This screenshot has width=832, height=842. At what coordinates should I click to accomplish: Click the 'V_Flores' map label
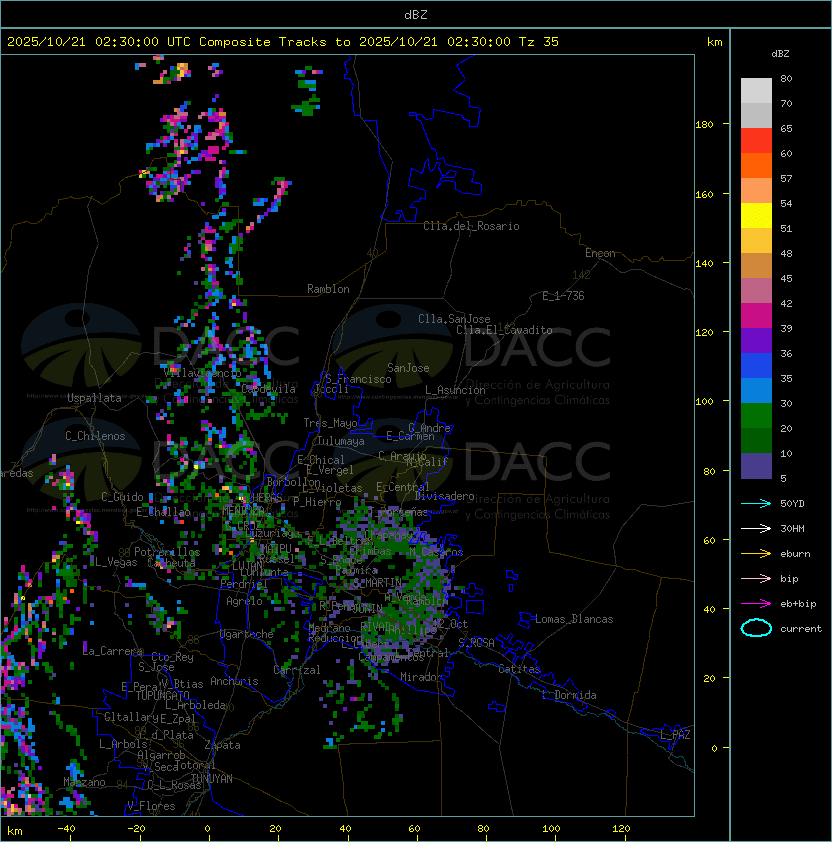151,806
